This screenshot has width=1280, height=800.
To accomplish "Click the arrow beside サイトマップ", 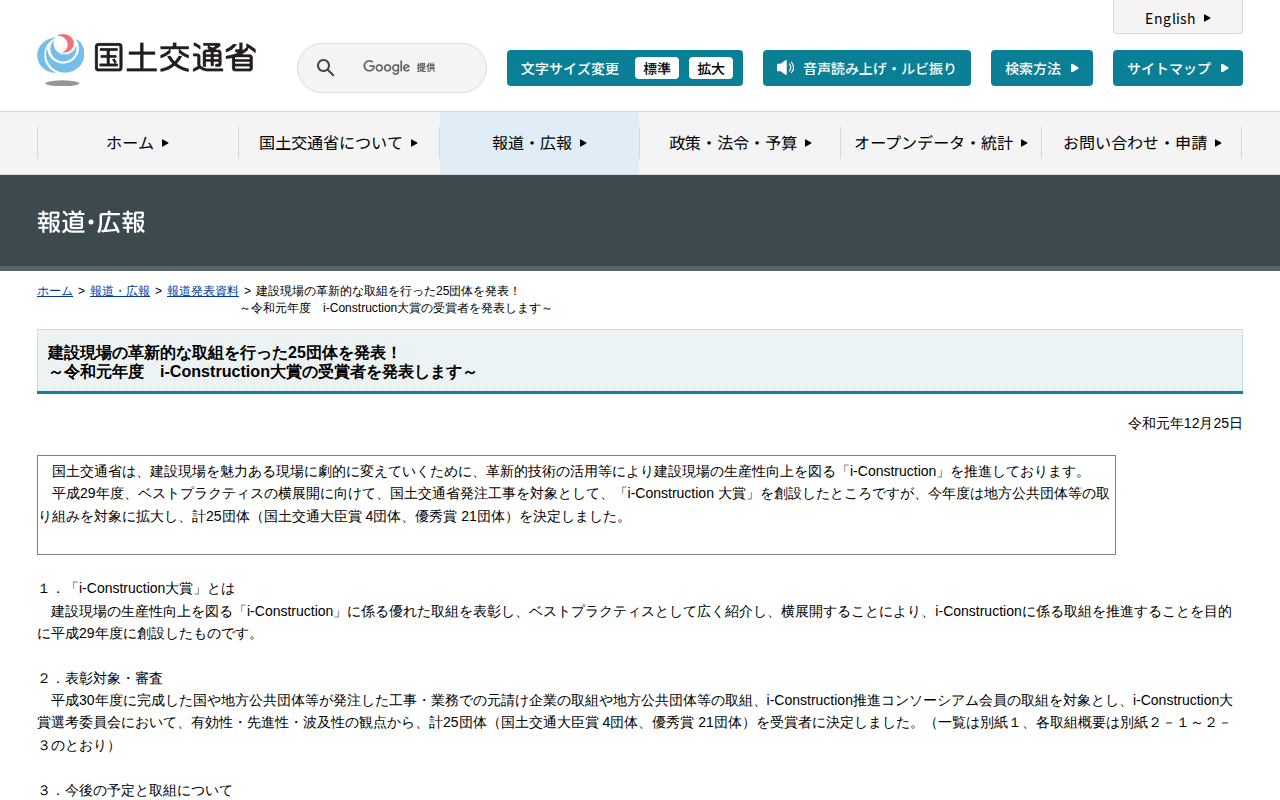I will 1225,68.
